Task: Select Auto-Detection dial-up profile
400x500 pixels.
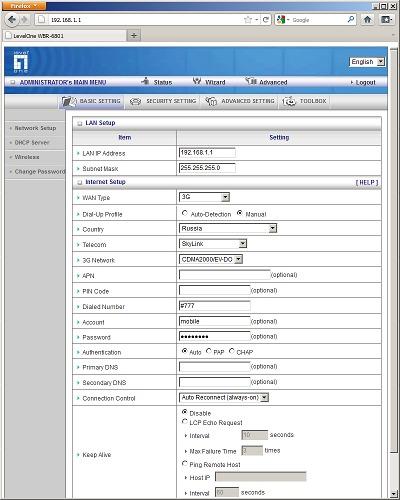Action: pyautogui.click(x=185, y=213)
